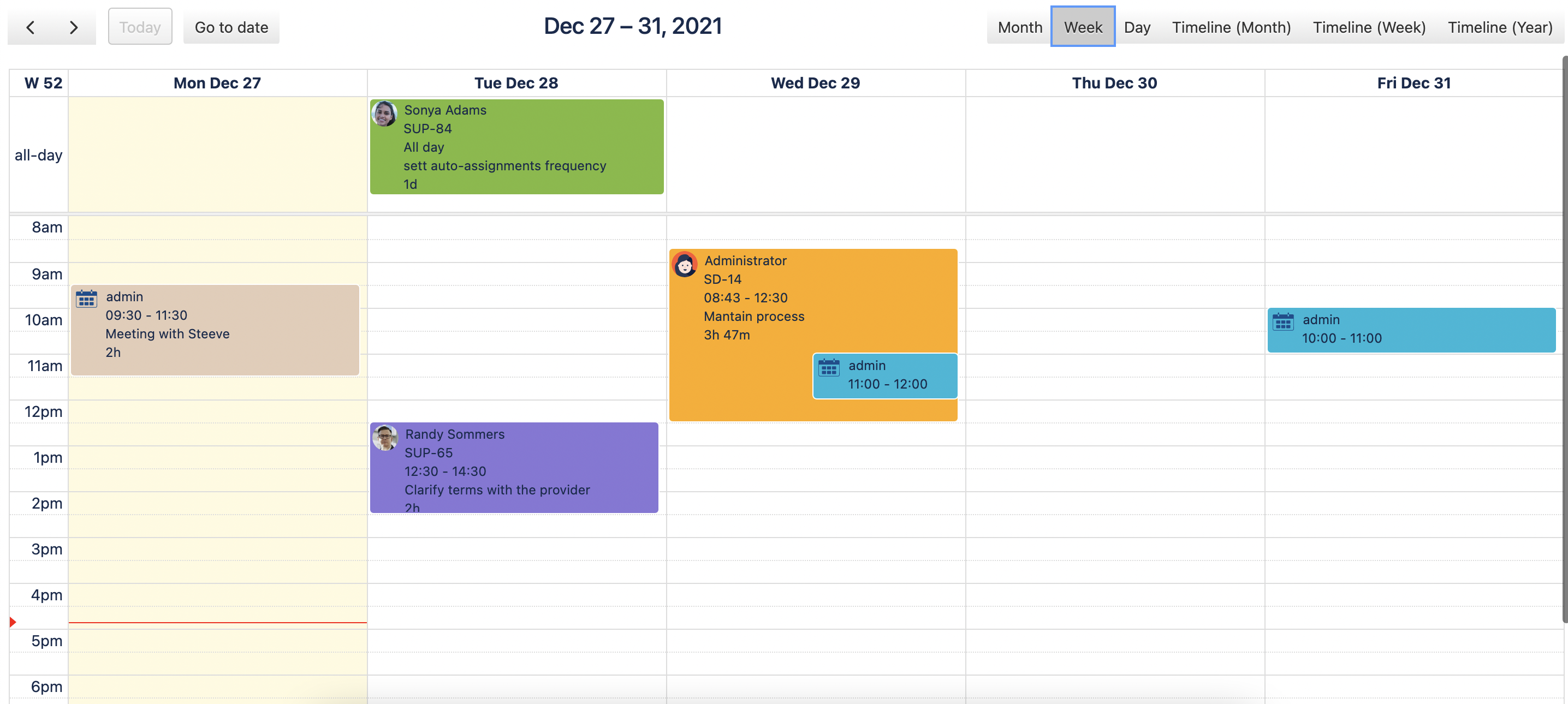Screen dimensions: 1568x704
Task: Select Timeline (Year) view
Action: (x=1499, y=27)
